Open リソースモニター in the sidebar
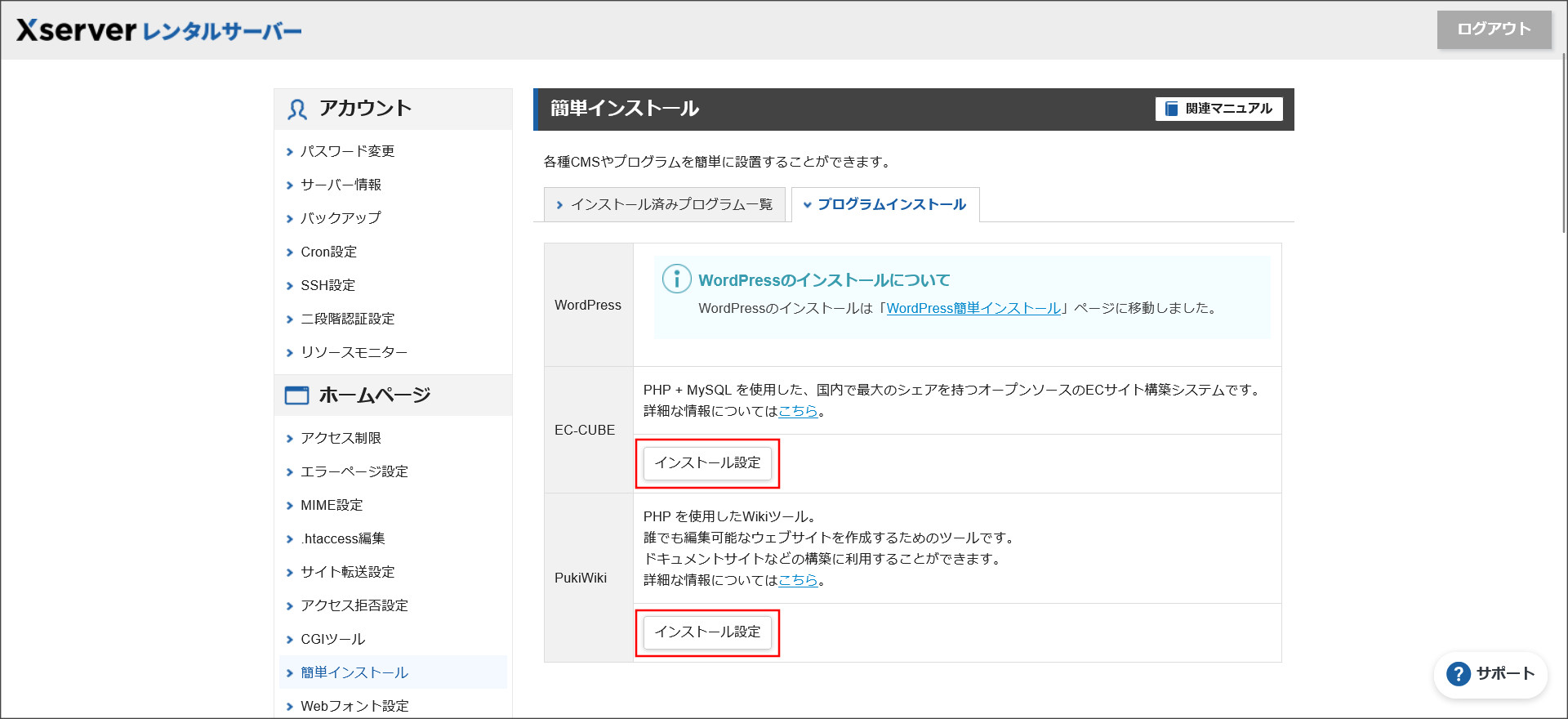 pos(354,352)
